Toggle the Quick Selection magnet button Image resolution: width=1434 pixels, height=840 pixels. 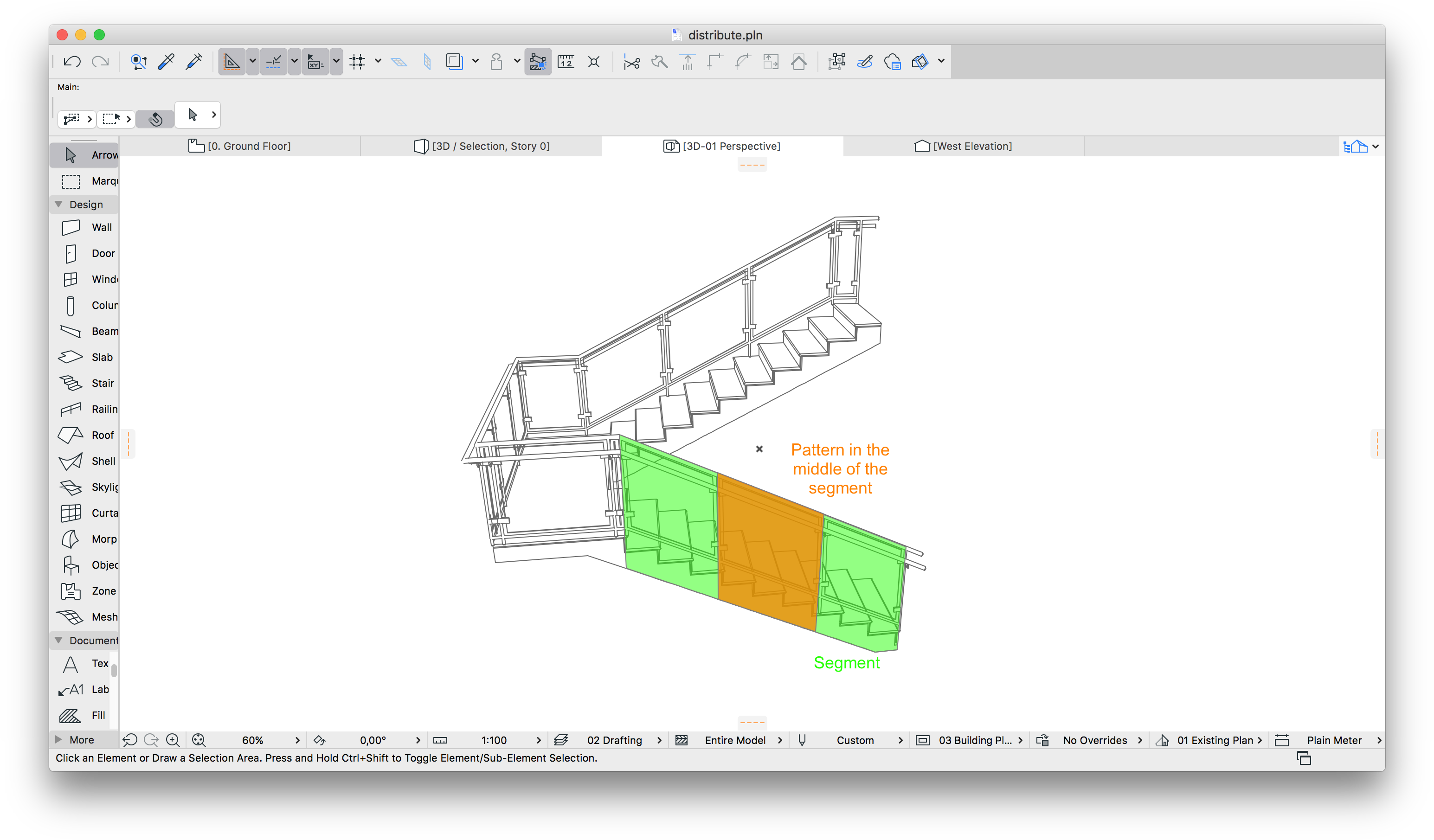click(155, 119)
